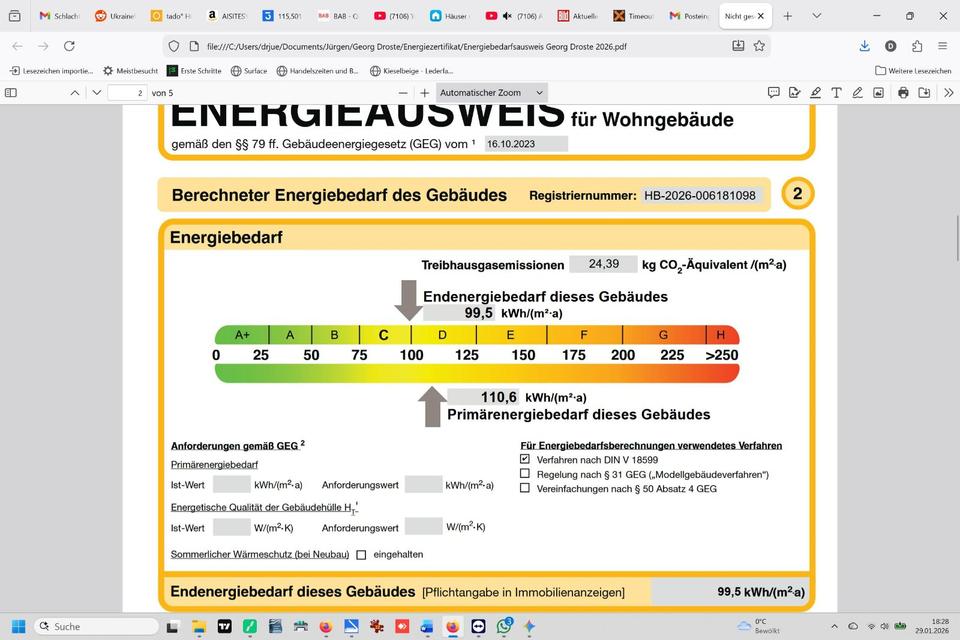The width and height of the screenshot is (960, 640).
Task: Toggle the PDF viewer sidebar
Action: [x=11, y=92]
